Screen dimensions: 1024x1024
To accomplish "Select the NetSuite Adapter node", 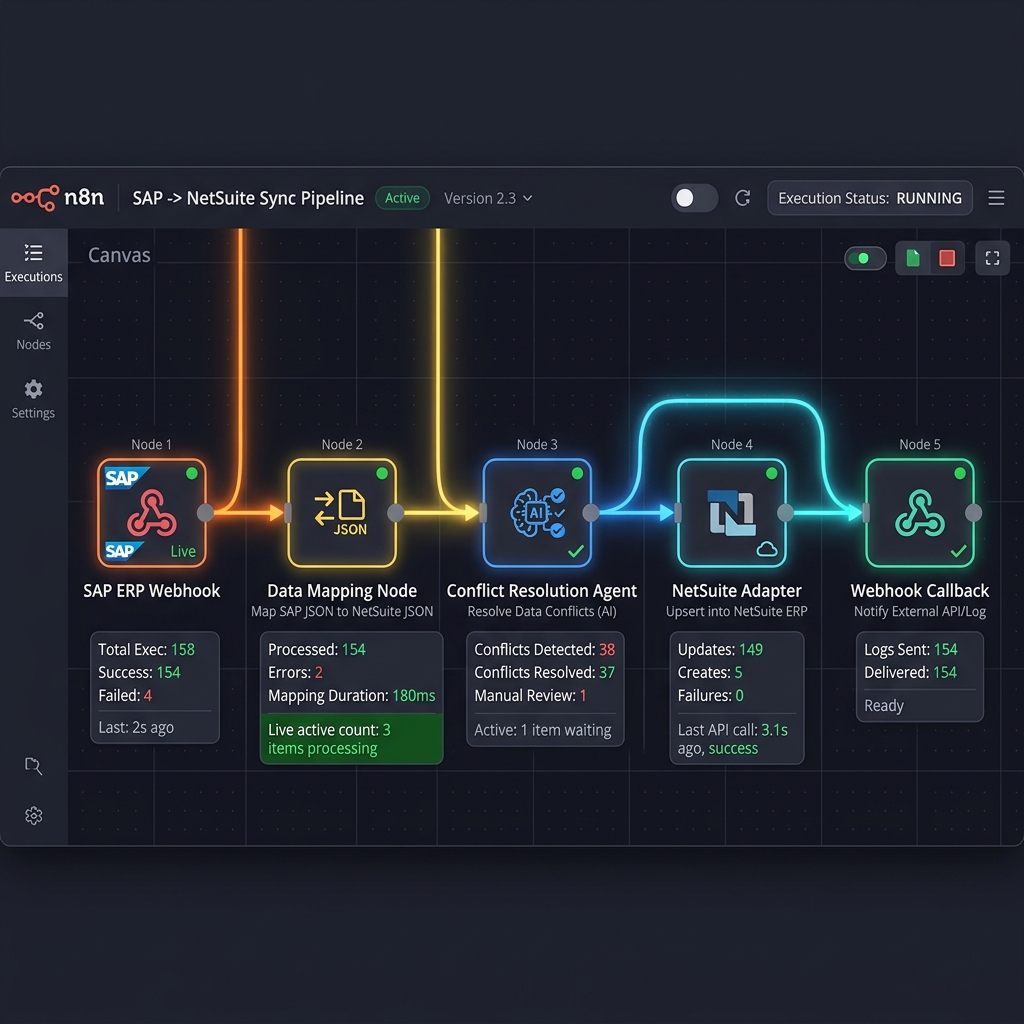I will click(x=731, y=513).
